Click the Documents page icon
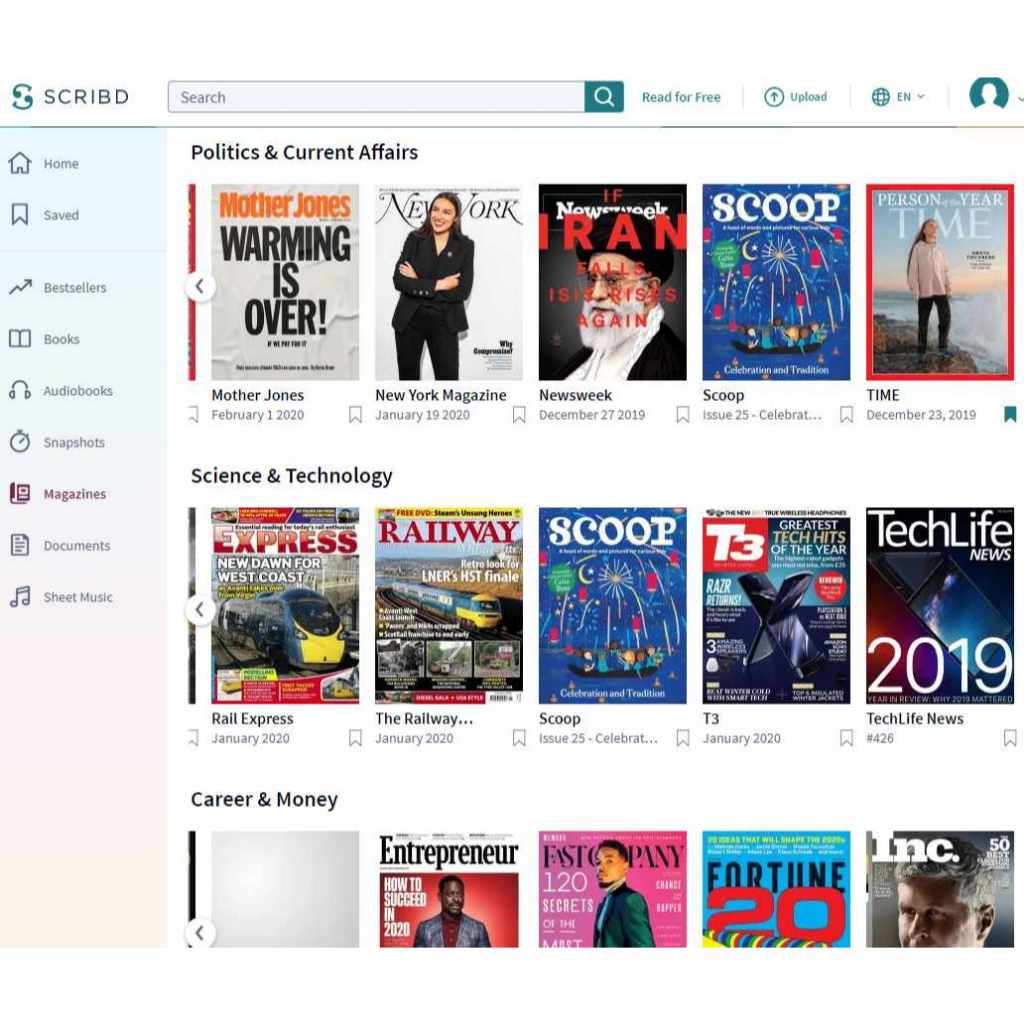The image size is (1024, 1024). point(20,546)
